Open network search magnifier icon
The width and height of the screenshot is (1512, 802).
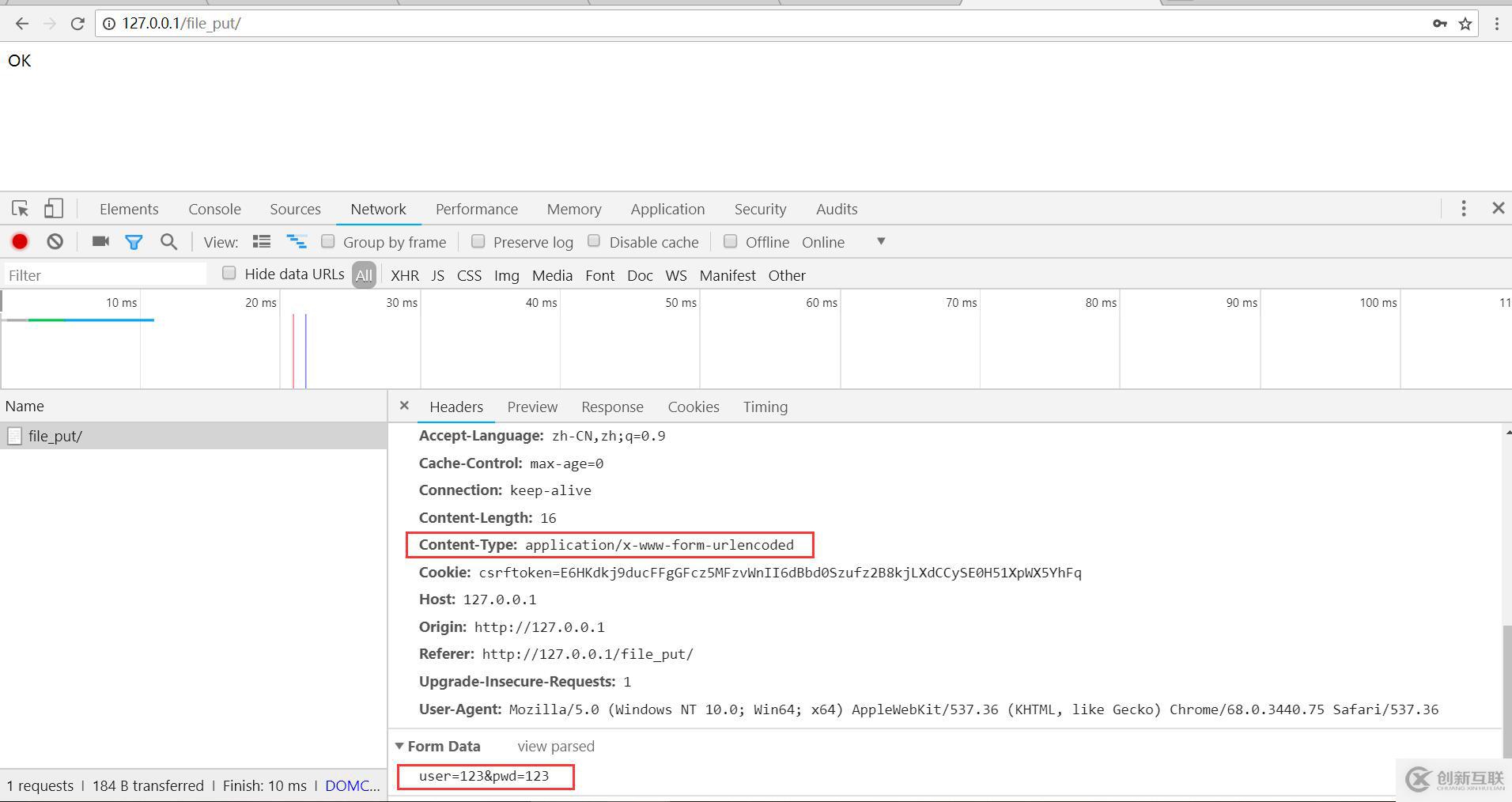168,242
